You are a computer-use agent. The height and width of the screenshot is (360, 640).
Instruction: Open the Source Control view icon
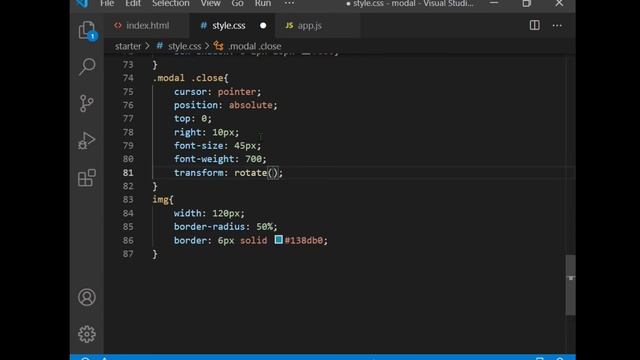(87, 103)
